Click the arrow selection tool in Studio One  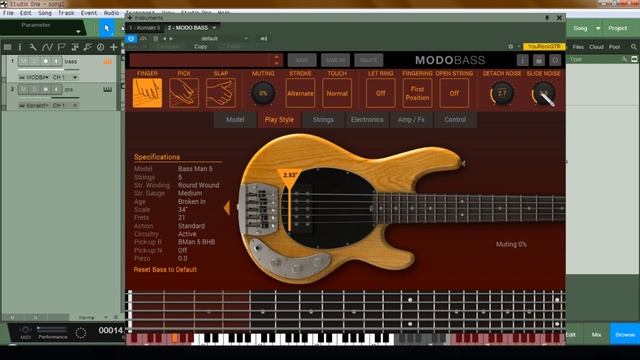pyautogui.click(x=107, y=29)
